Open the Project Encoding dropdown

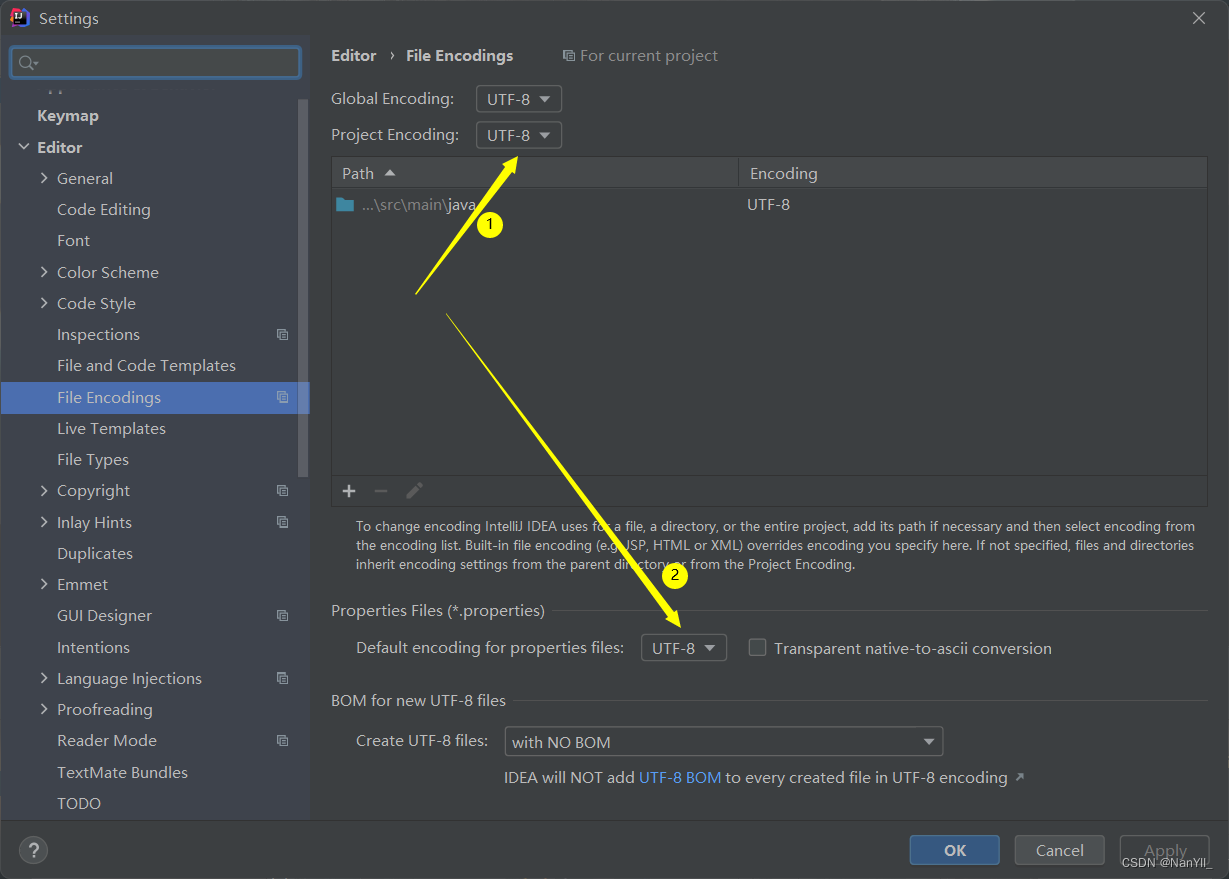519,135
